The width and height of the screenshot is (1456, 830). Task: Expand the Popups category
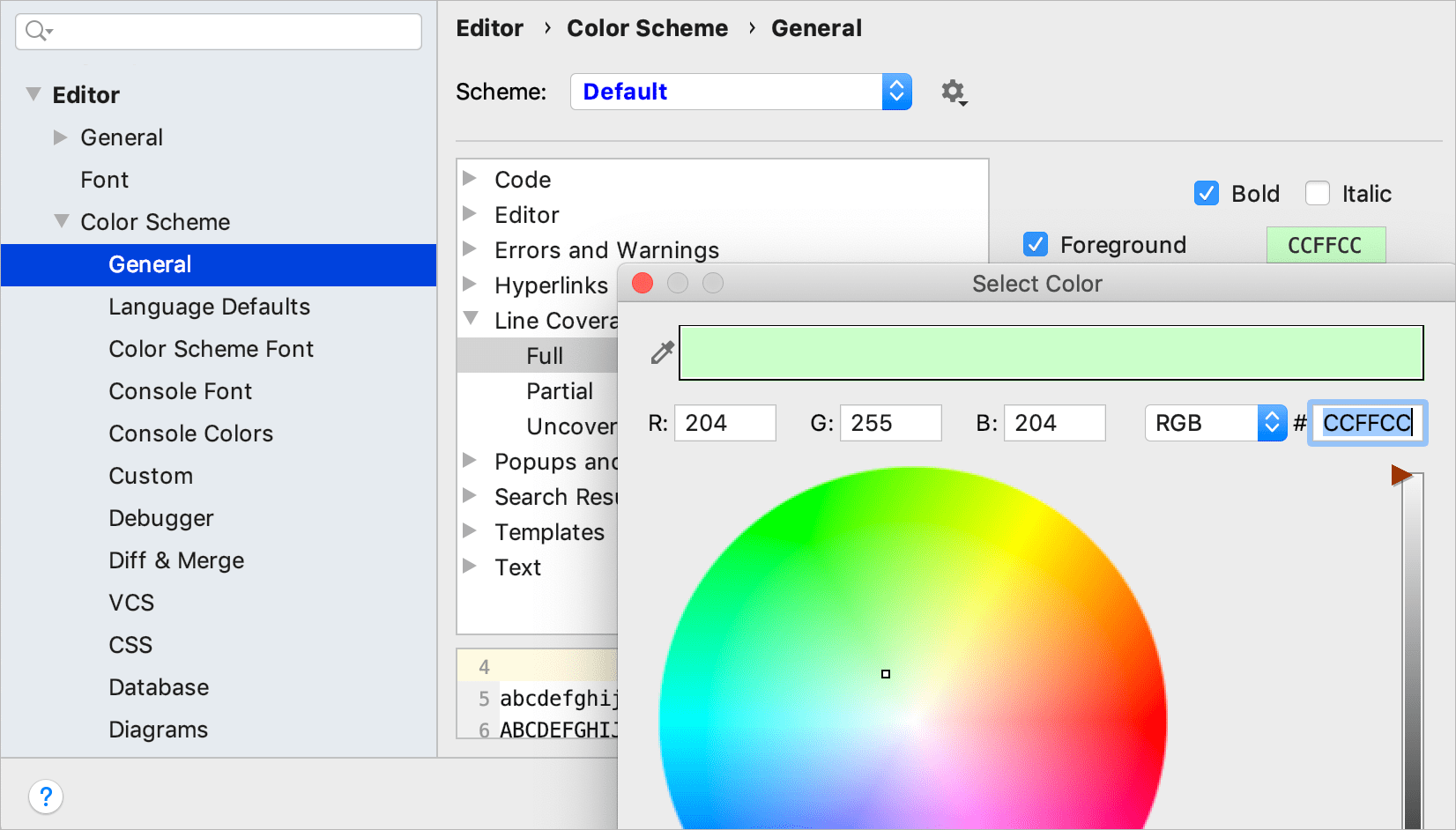[x=470, y=461]
